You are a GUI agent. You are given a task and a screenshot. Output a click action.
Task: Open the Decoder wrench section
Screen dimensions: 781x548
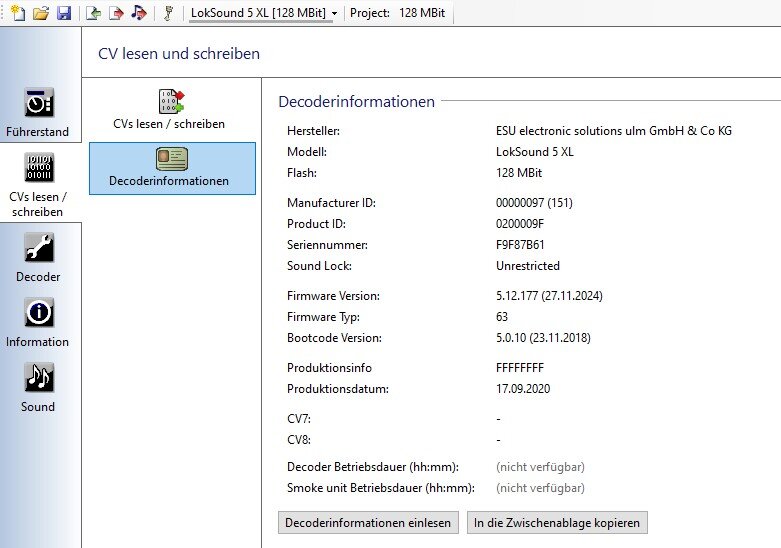click(x=38, y=257)
